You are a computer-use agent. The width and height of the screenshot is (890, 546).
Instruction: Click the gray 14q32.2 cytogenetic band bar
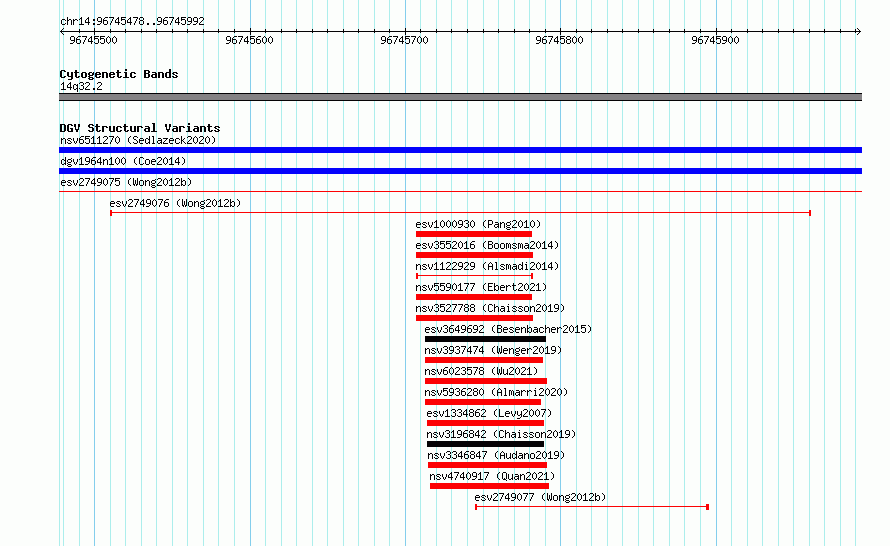pos(460,97)
